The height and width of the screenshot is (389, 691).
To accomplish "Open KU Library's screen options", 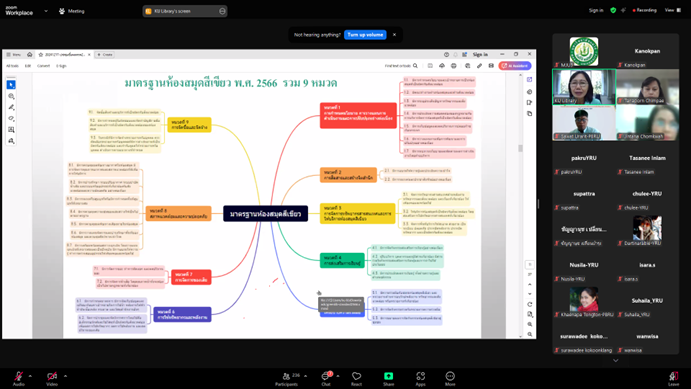I will coord(222,11).
